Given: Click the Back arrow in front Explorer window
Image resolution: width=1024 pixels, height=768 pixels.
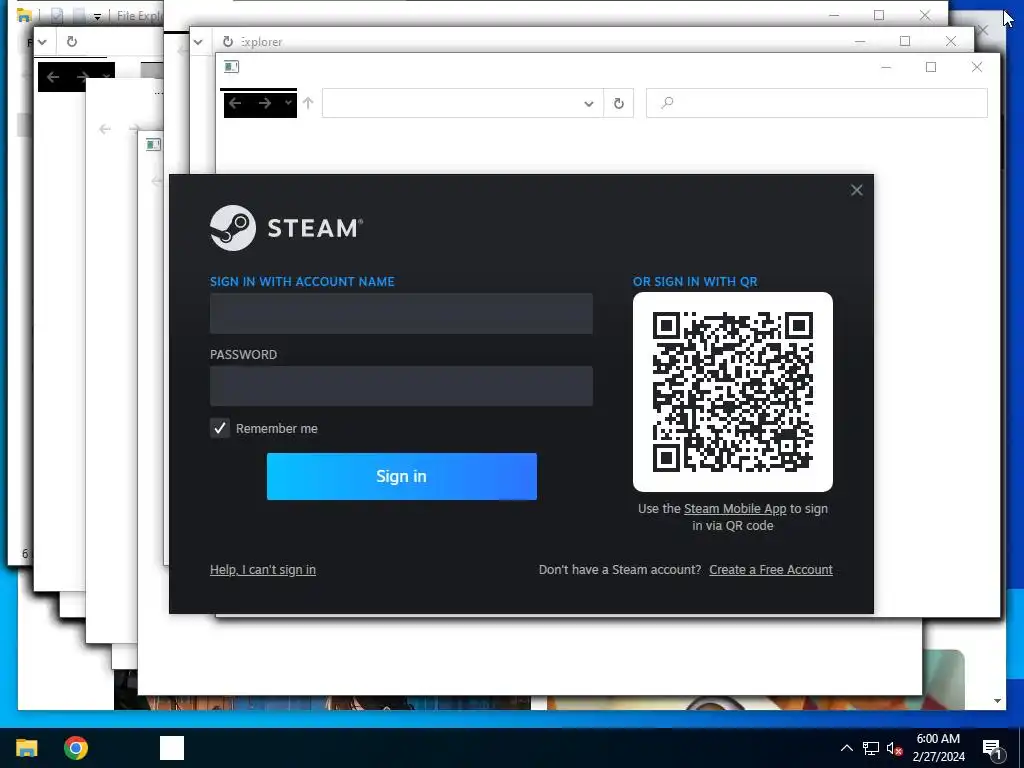Looking at the screenshot, I should point(236,103).
